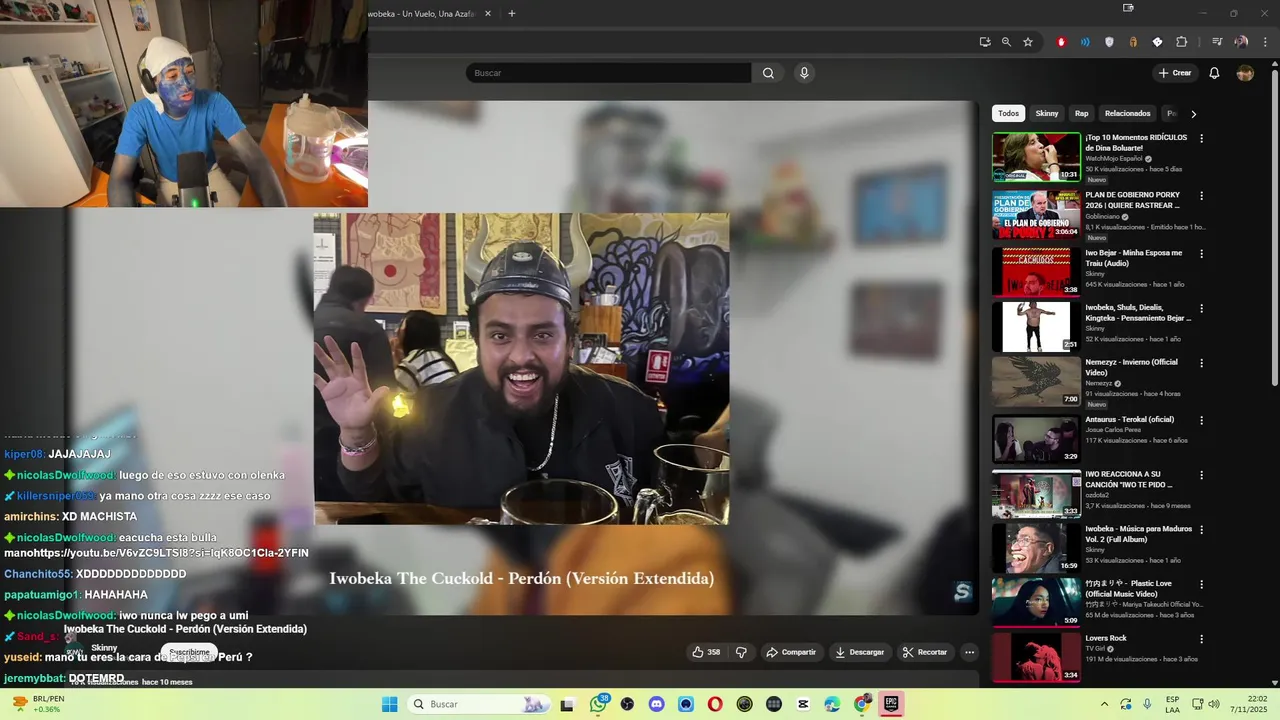The image size is (1280, 720).
Task: Click the zoom magnifier in address bar
Action: 1006,42
